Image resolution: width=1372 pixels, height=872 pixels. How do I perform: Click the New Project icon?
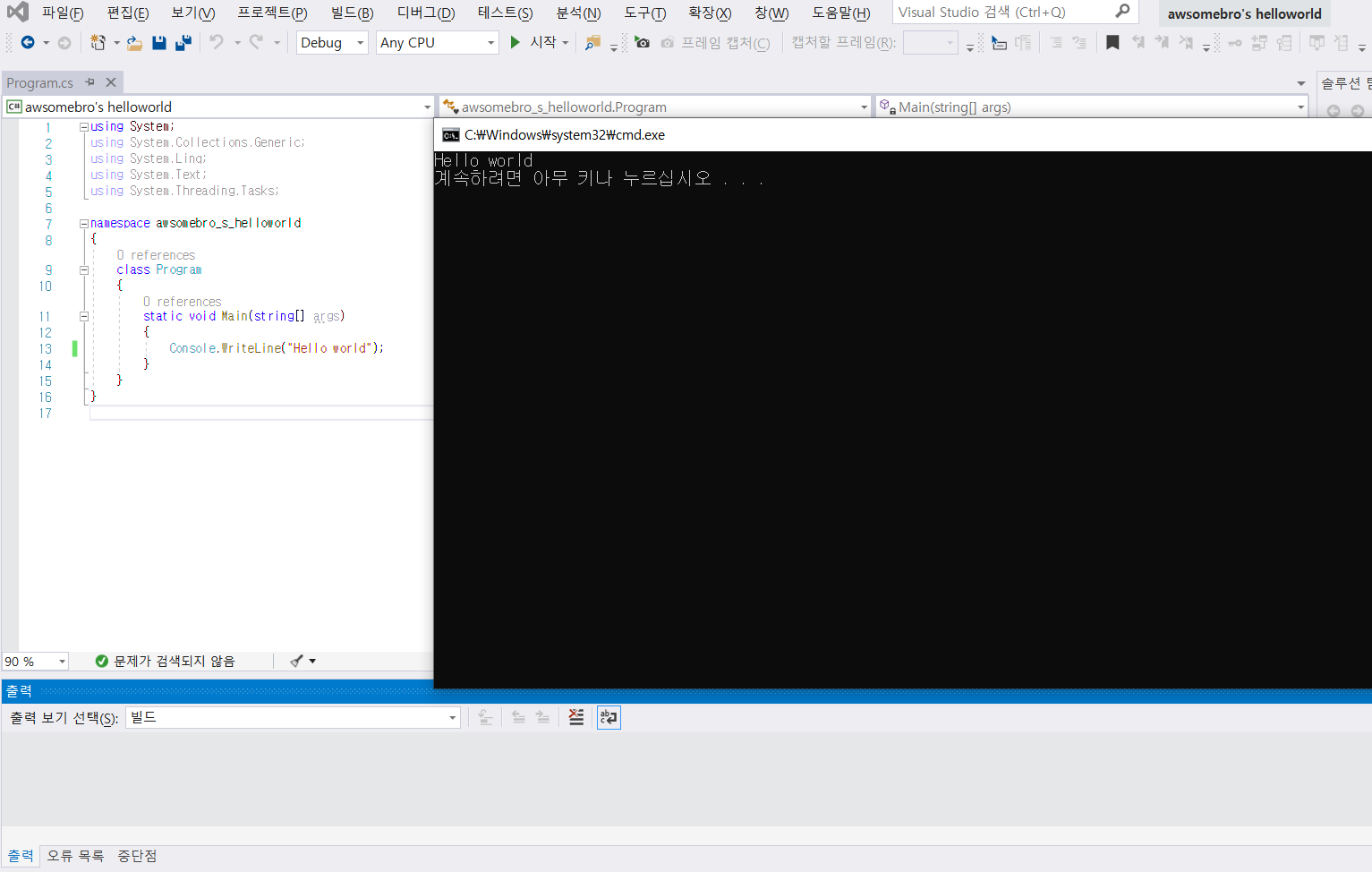tap(98, 42)
